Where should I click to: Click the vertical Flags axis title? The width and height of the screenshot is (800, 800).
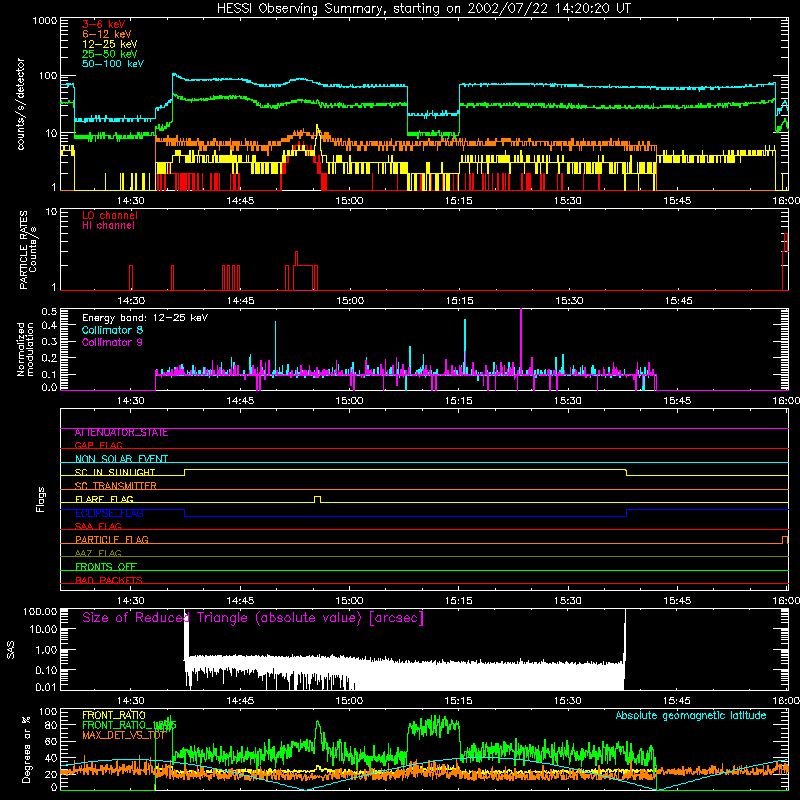[41, 499]
